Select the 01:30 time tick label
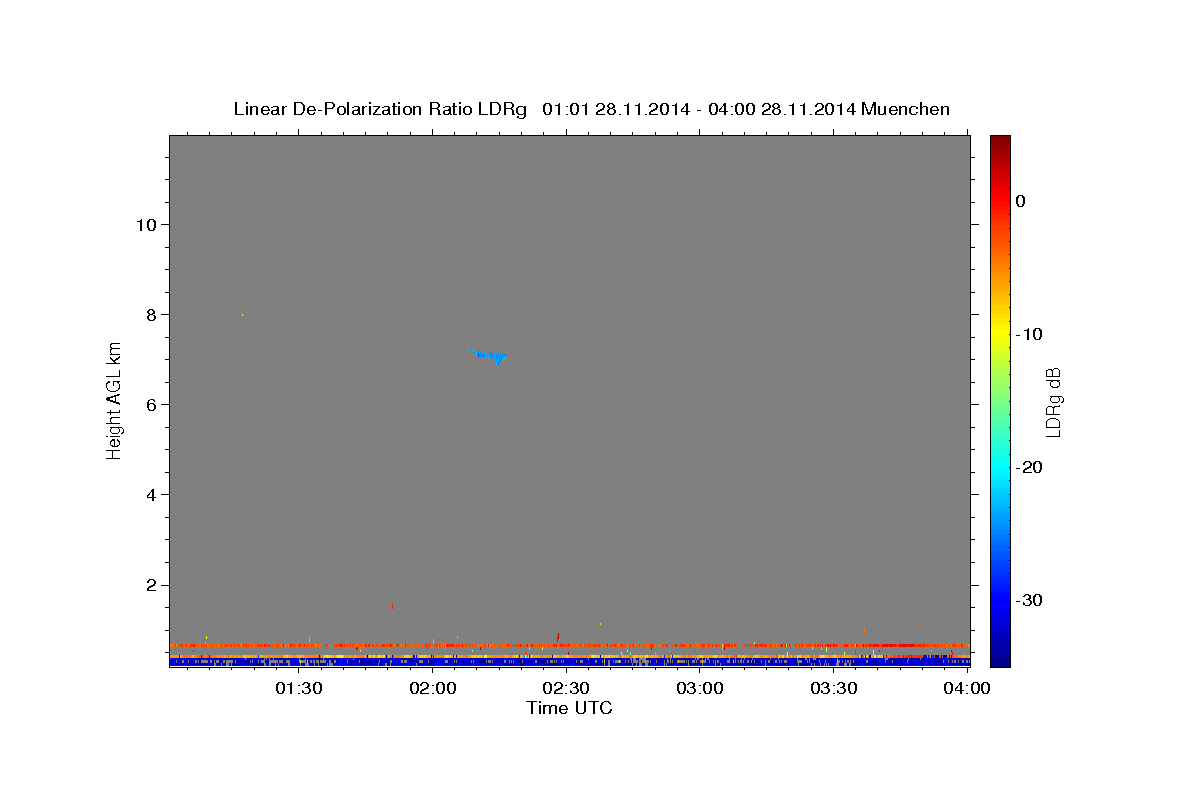1200x800 pixels. click(x=298, y=688)
